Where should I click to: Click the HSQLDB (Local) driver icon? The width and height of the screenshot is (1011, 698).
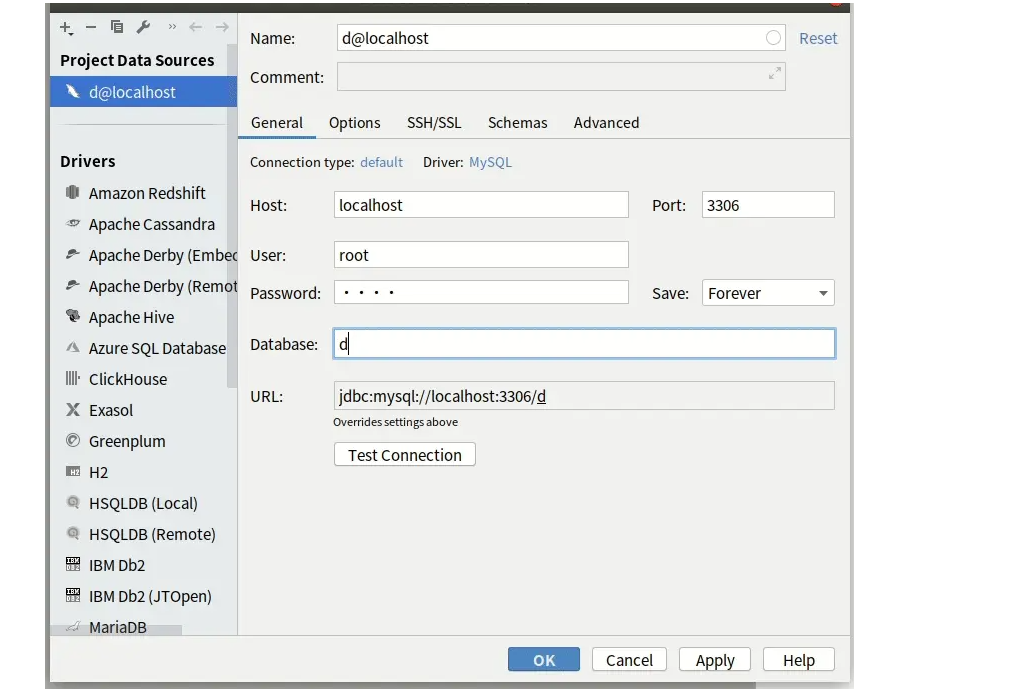[x=73, y=502]
